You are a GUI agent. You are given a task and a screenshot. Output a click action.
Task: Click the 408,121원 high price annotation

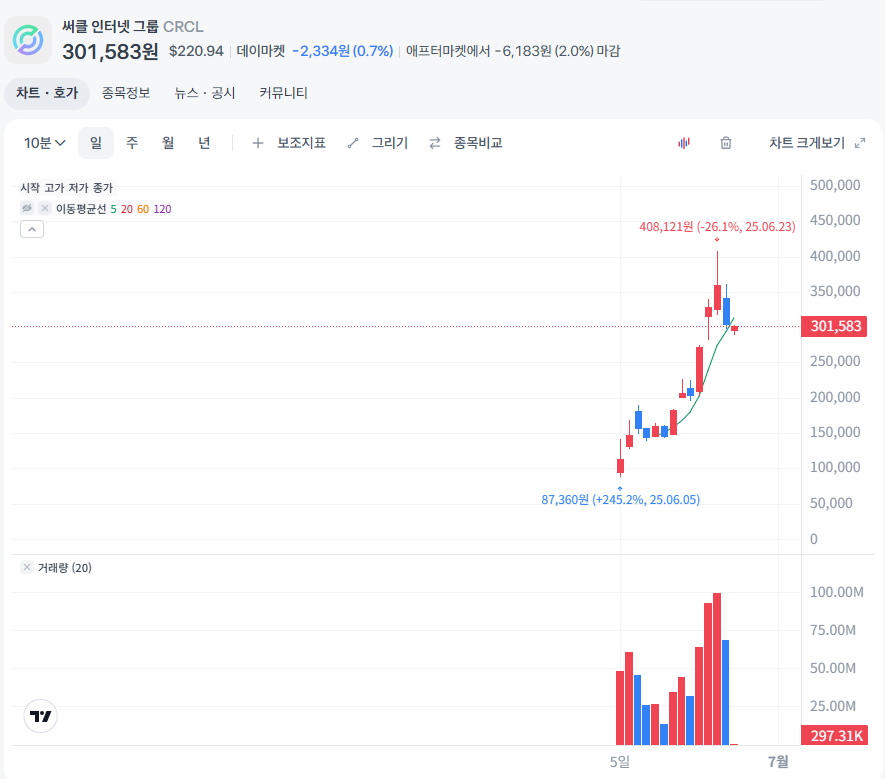coord(717,227)
